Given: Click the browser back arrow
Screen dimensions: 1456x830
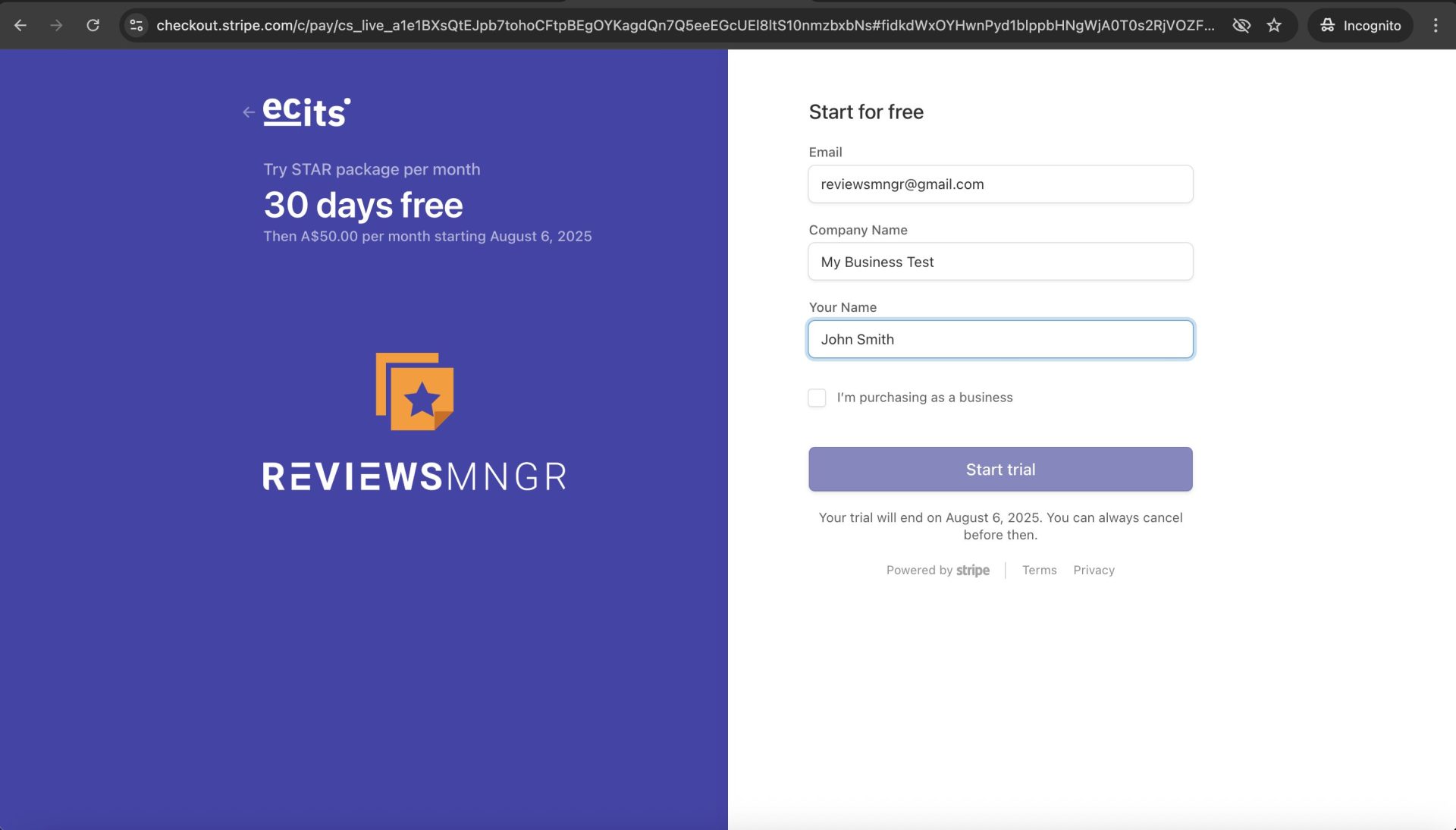Looking at the screenshot, I should coord(20,25).
